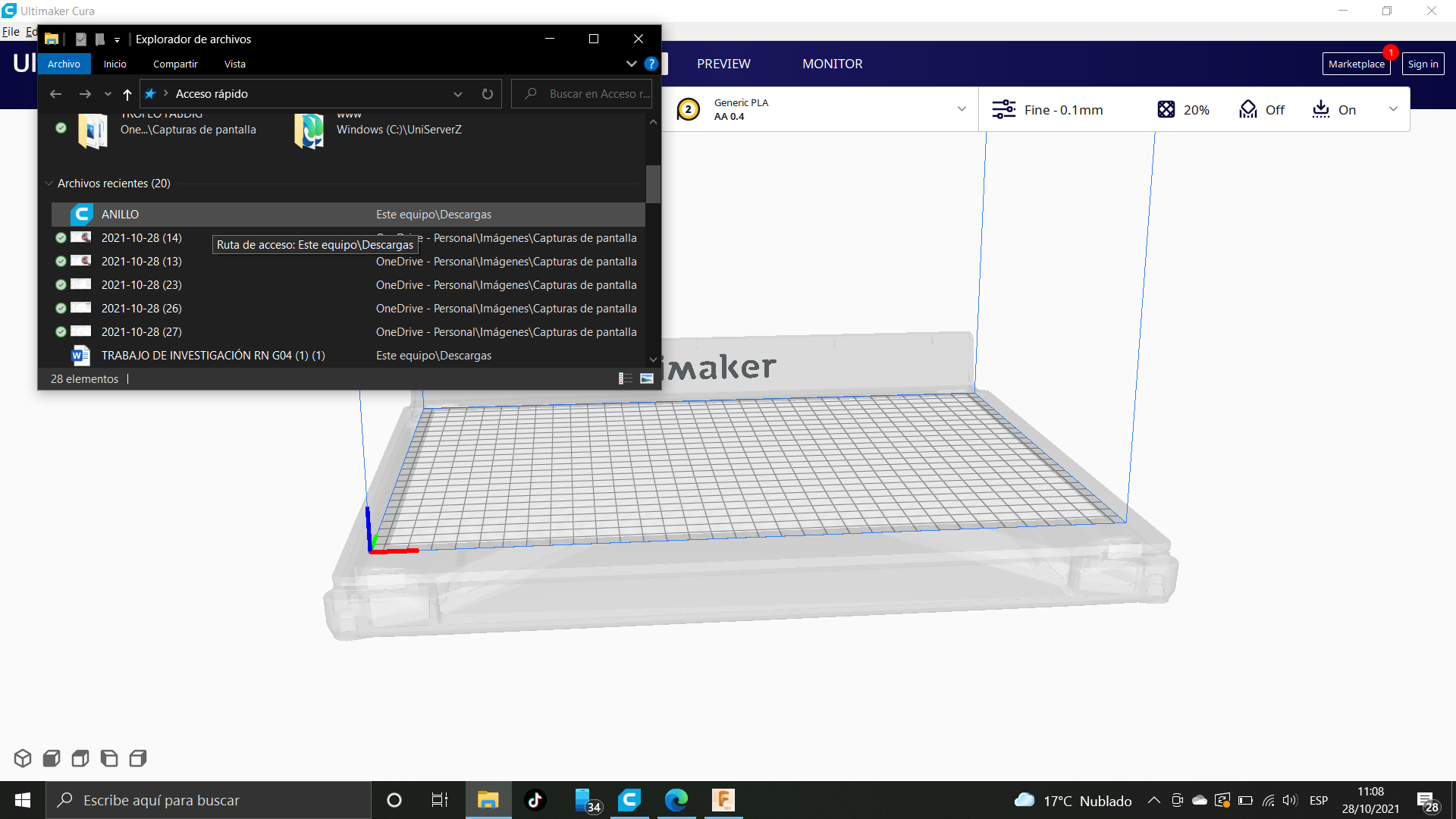This screenshot has width=1456, height=819.
Task: Open the Compartir ribbon tab
Action: pos(175,64)
